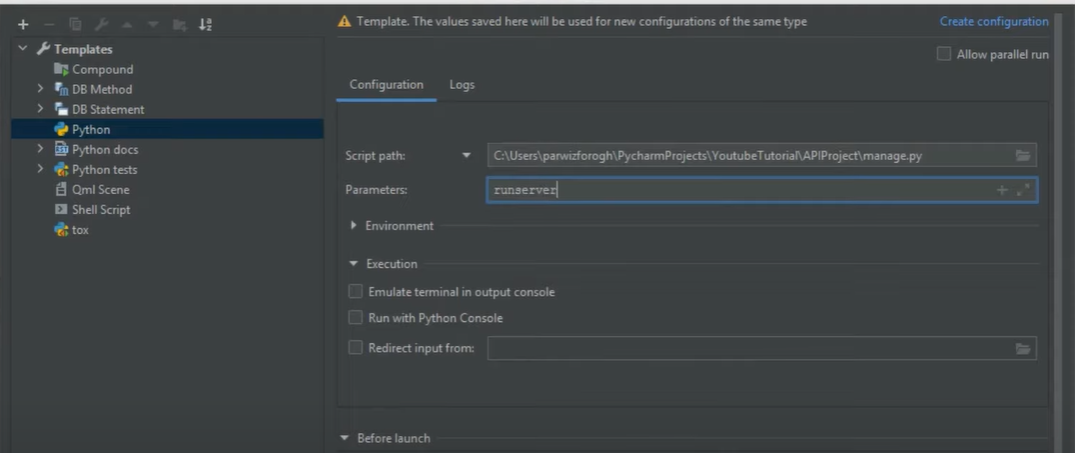Click the tox template icon

[x=61, y=230]
